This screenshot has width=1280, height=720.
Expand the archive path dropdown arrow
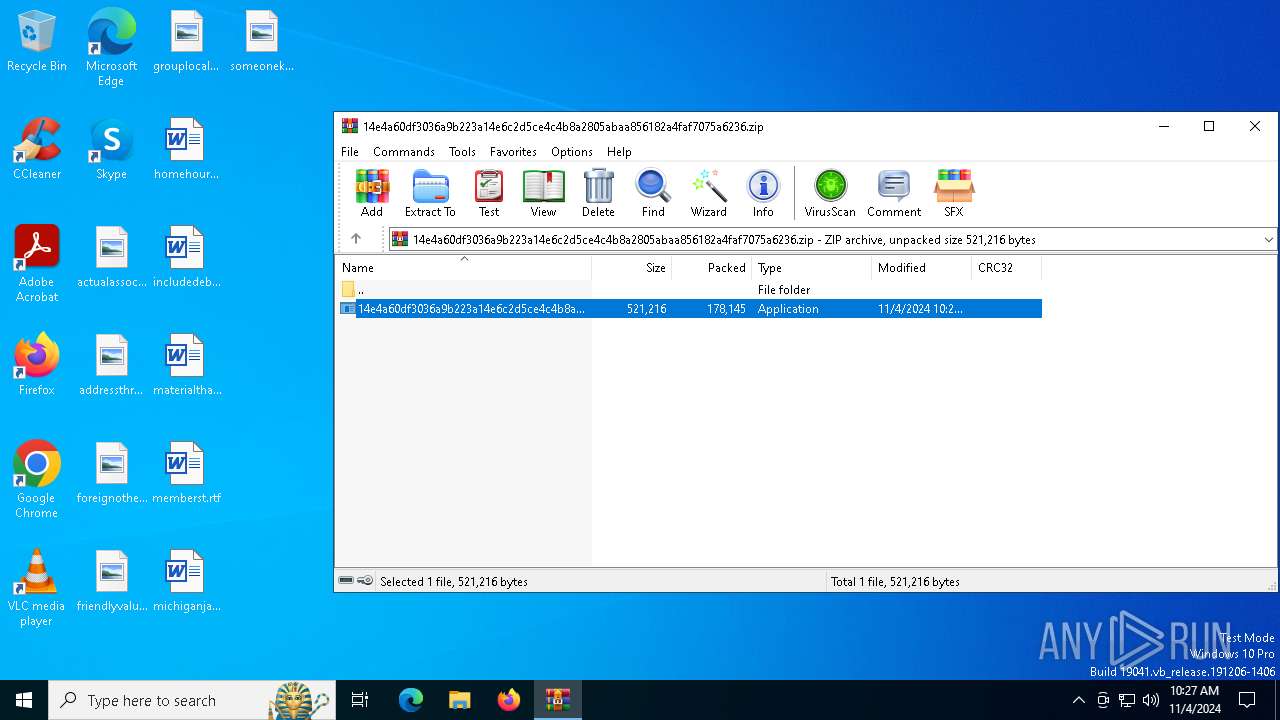point(1268,240)
